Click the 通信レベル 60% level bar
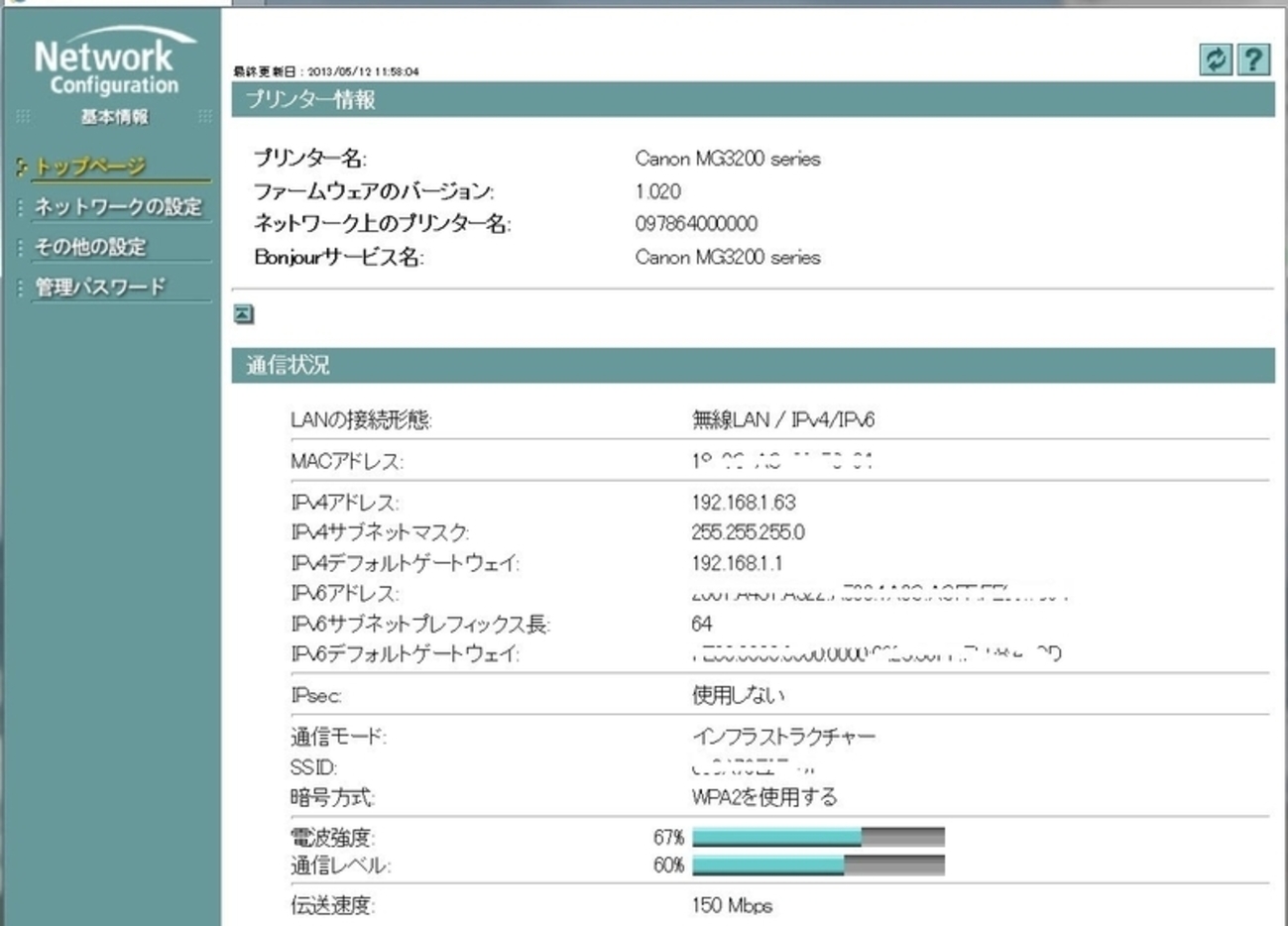 click(x=818, y=866)
